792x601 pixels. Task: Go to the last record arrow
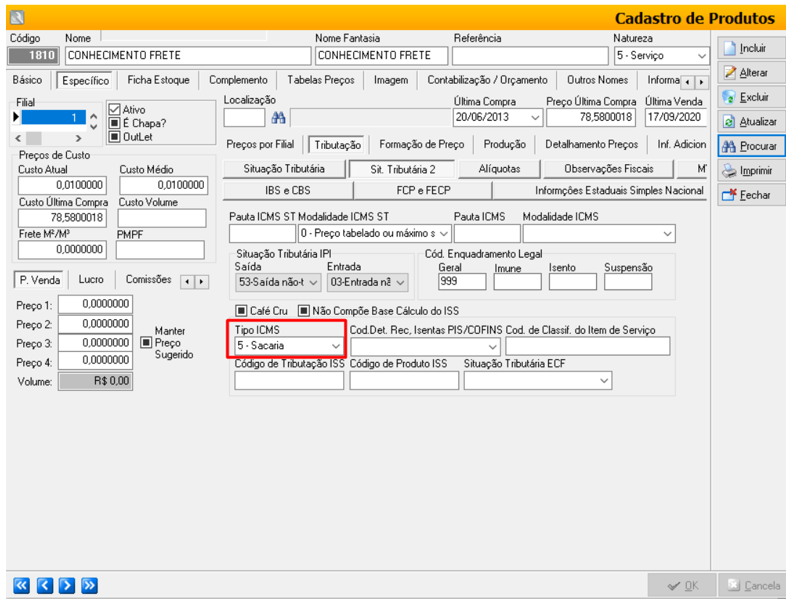pos(89,584)
